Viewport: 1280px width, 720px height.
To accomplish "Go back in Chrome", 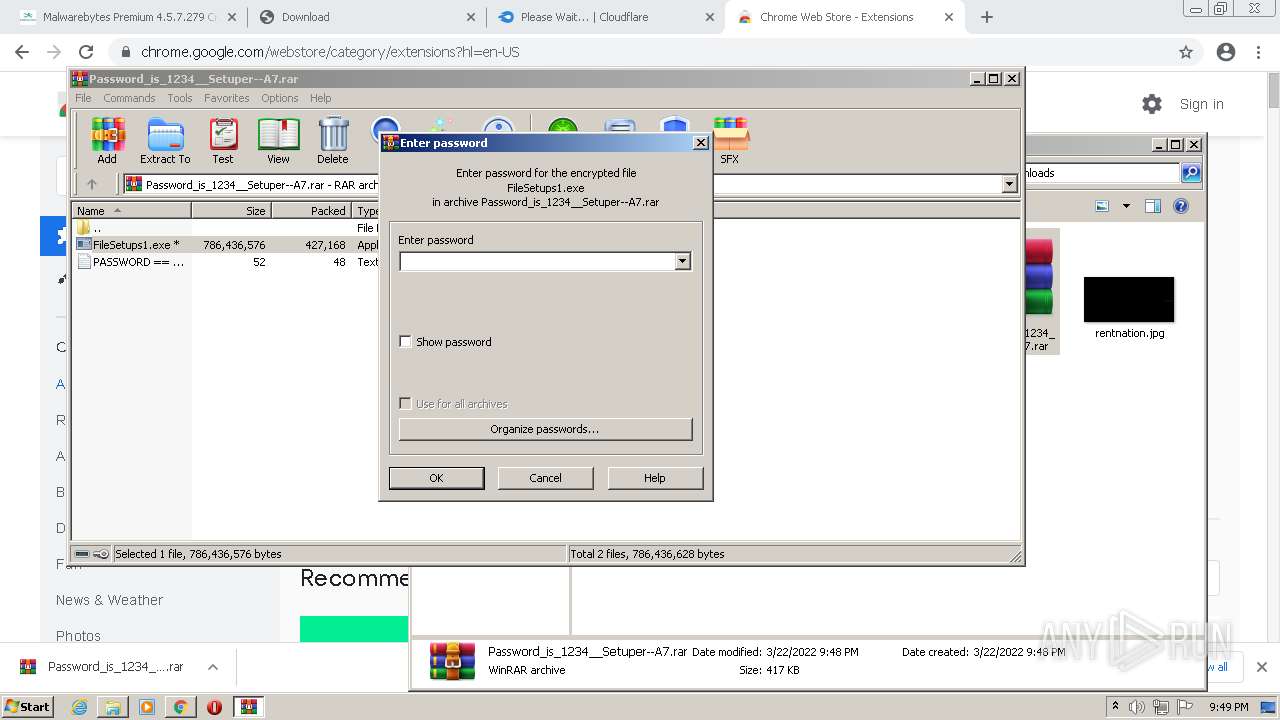I will point(22,52).
